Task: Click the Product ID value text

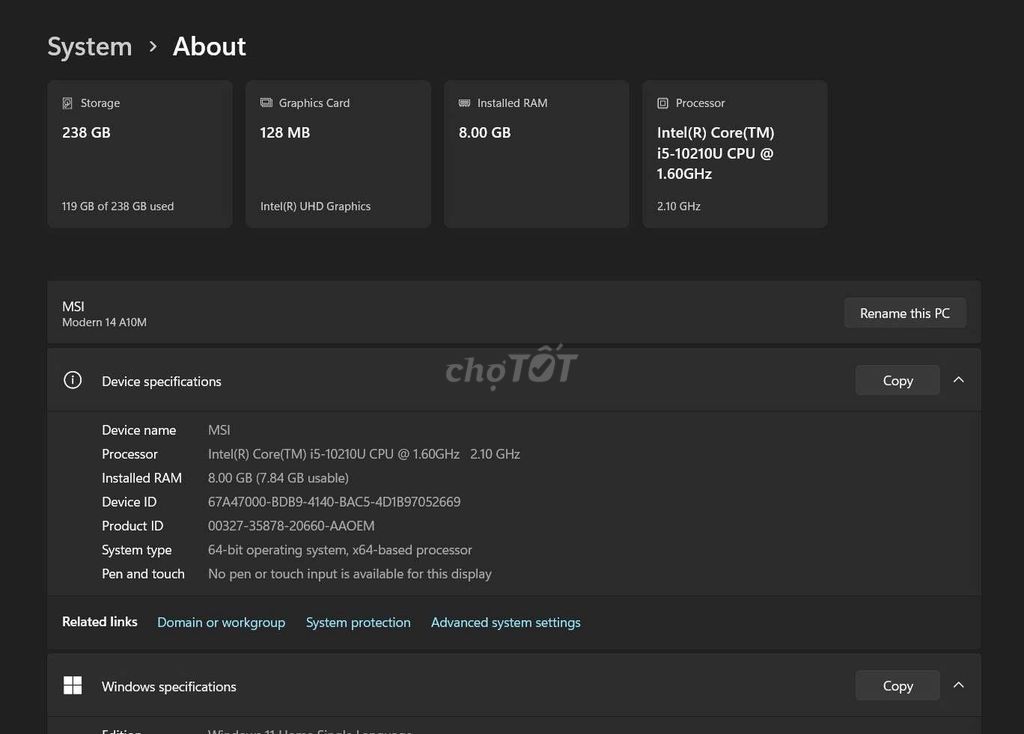Action: pos(291,526)
